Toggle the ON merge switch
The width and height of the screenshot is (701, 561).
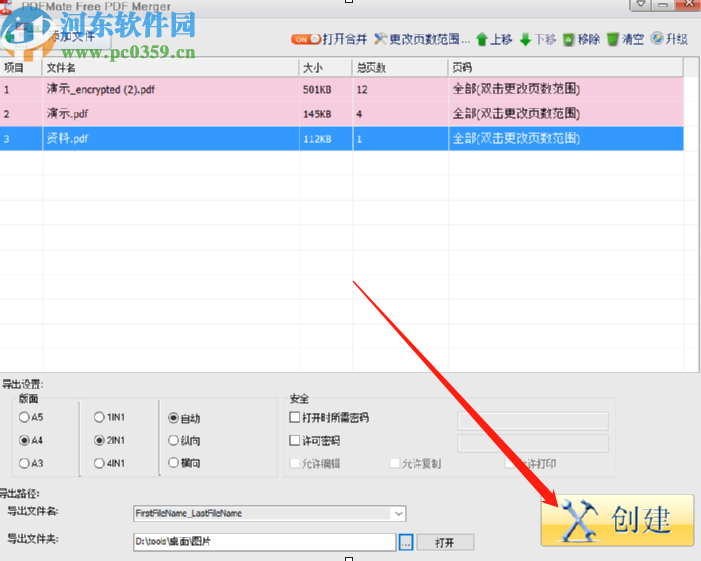coord(306,39)
